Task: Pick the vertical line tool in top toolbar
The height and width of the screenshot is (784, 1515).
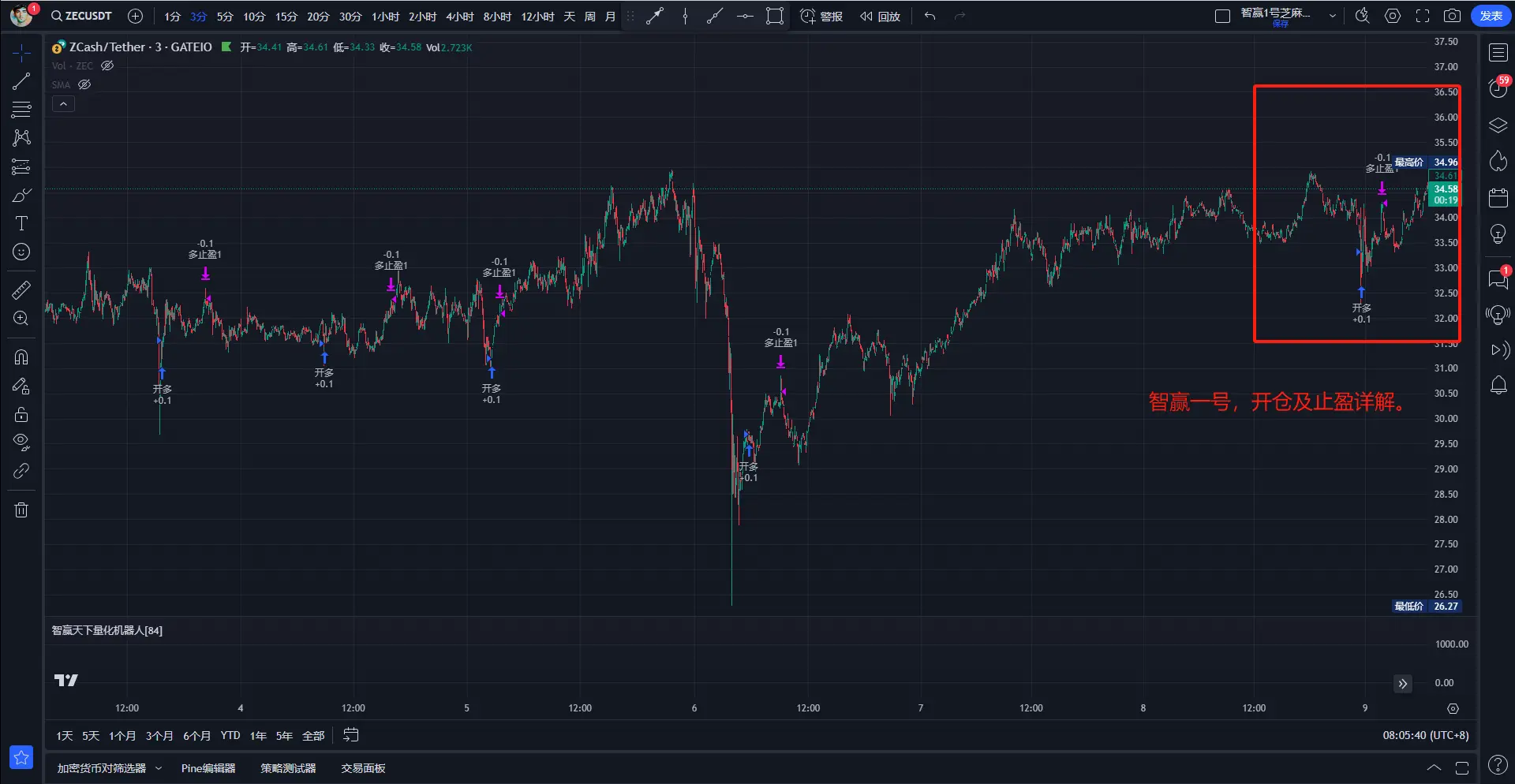Action: 685,16
